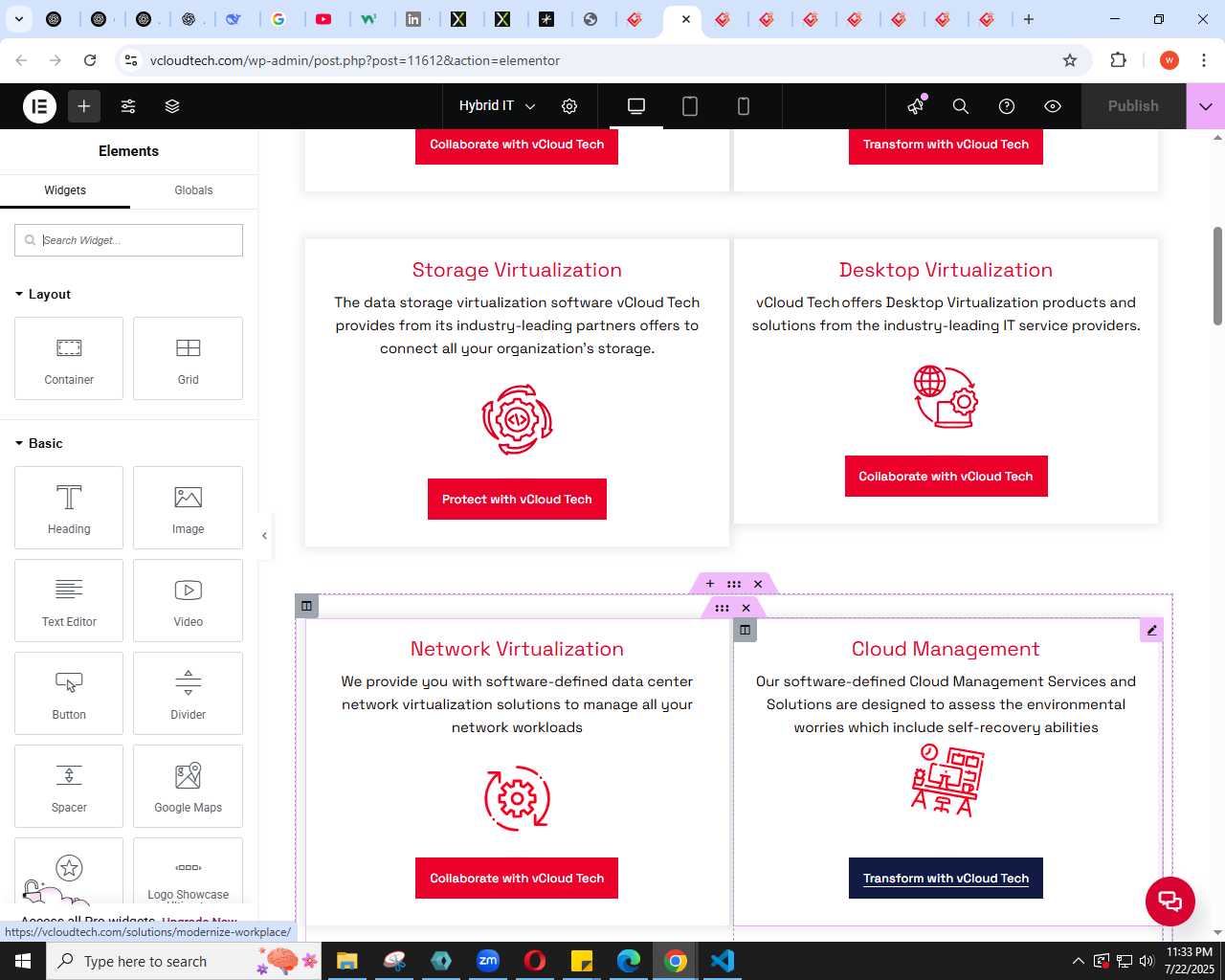Select the Logo Showcase widget
This screenshot has width=1225, height=980.
(x=188, y=871)
